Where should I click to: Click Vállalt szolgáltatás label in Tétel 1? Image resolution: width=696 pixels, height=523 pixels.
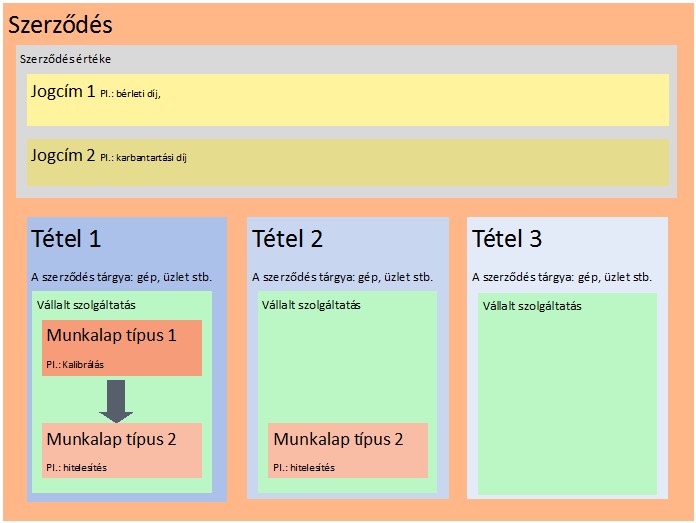pyautogui.click(x=86, y=305)
